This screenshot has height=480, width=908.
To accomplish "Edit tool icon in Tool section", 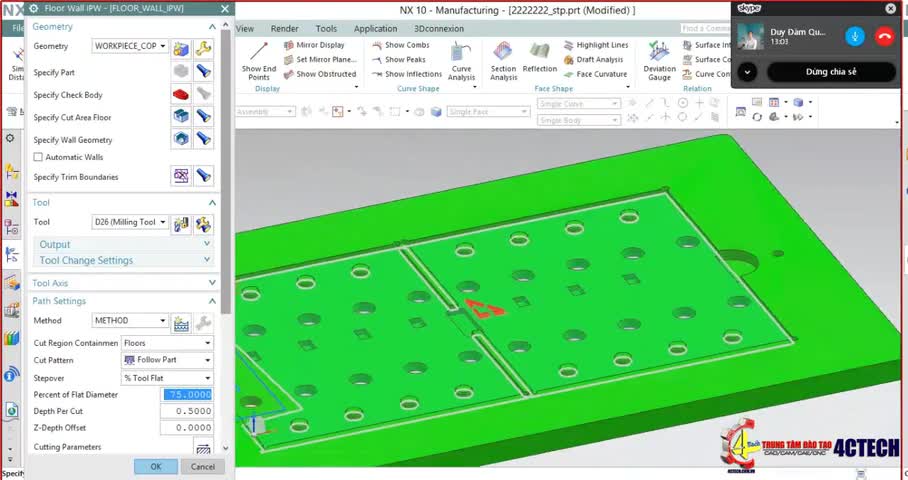I will click(203, 224).
